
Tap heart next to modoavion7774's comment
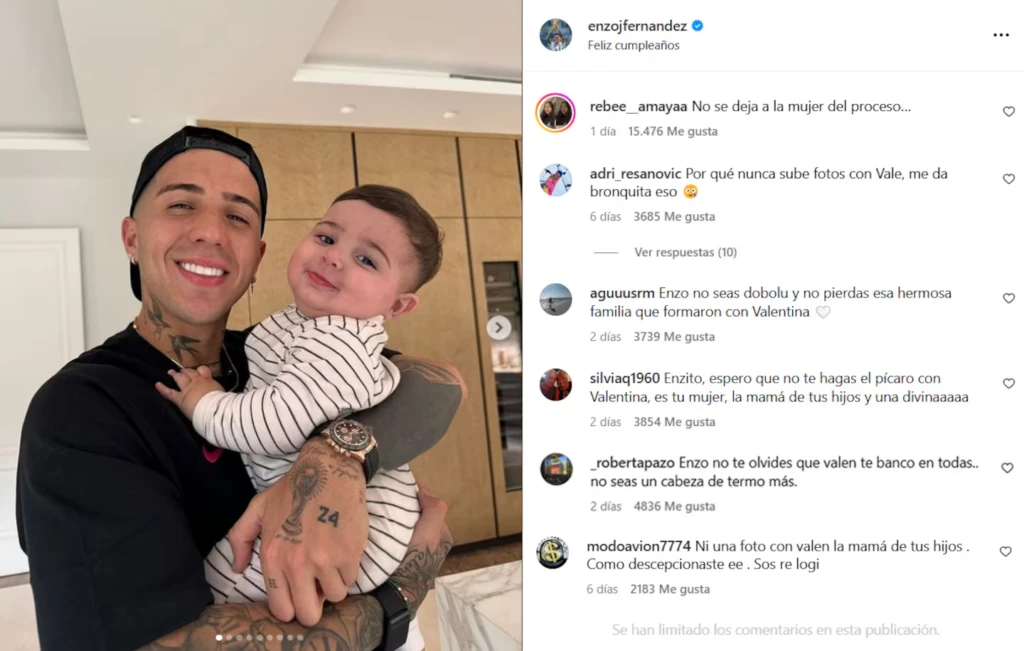[1006, 552]
